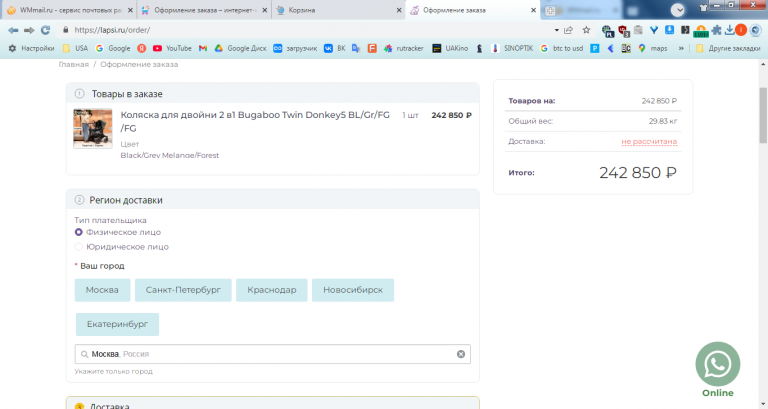Reload the lapsi.ru order page
Viewport: 768px width, 409px height.
(x=46, y=30)
